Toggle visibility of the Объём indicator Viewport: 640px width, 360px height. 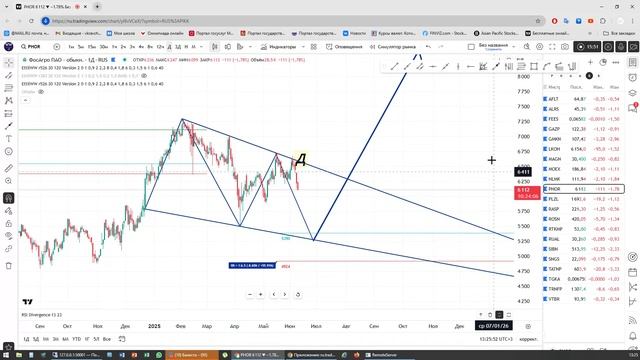pyautogui.click(x=41, y=92)
